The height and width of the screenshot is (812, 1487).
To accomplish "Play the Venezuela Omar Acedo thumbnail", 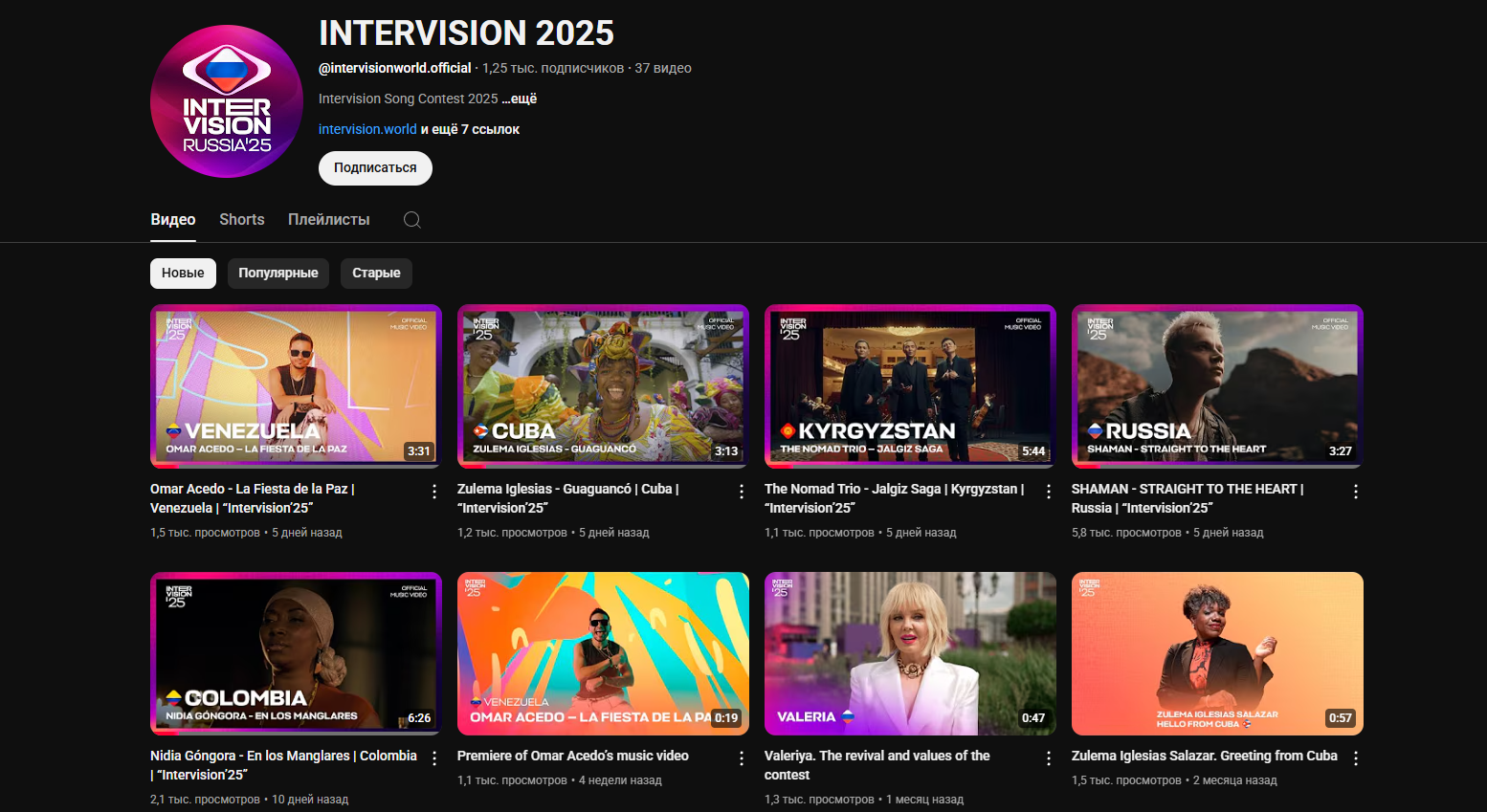I will tap(296, 386).
